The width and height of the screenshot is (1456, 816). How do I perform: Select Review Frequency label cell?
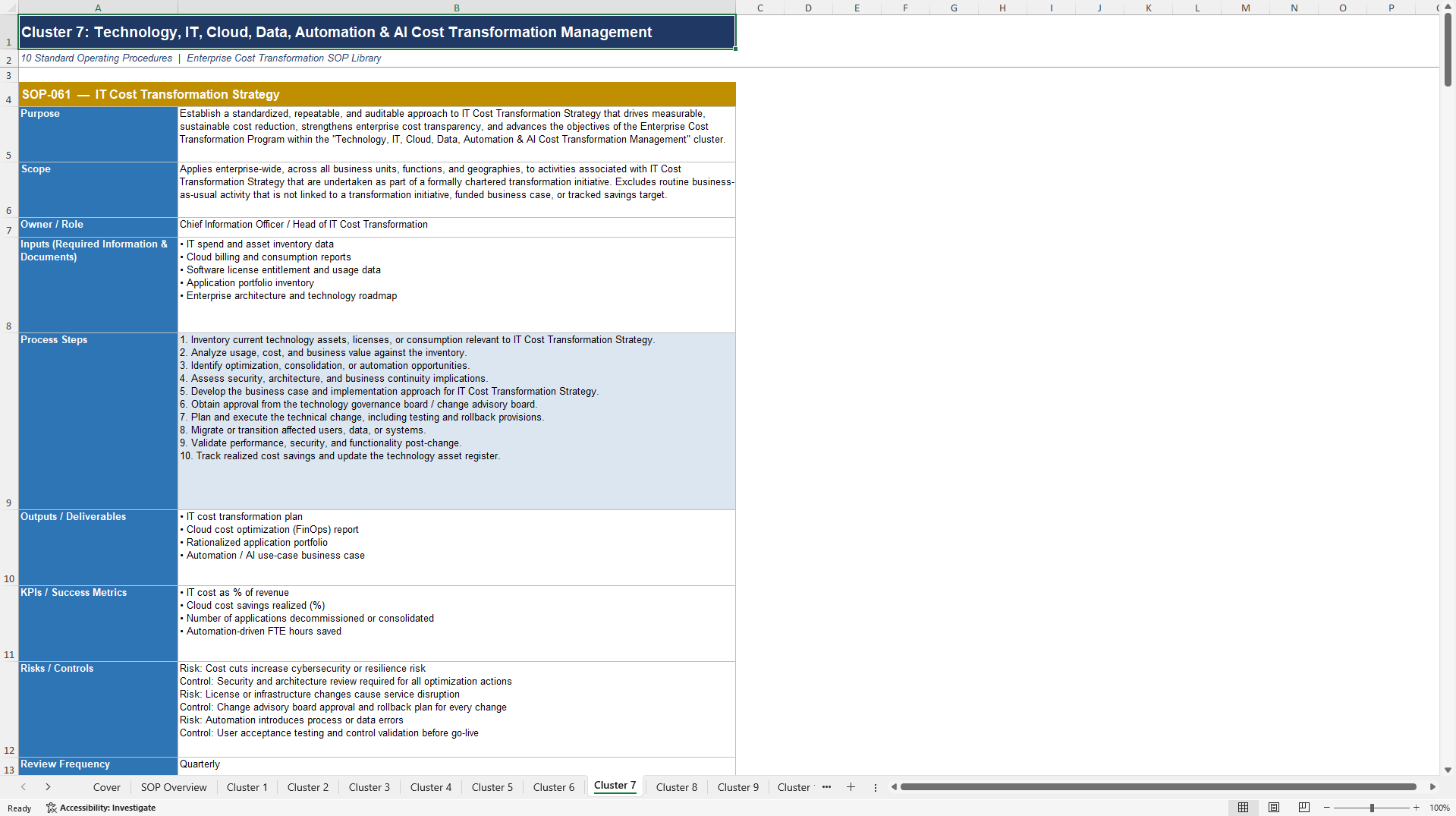click(x=98, y=766)
